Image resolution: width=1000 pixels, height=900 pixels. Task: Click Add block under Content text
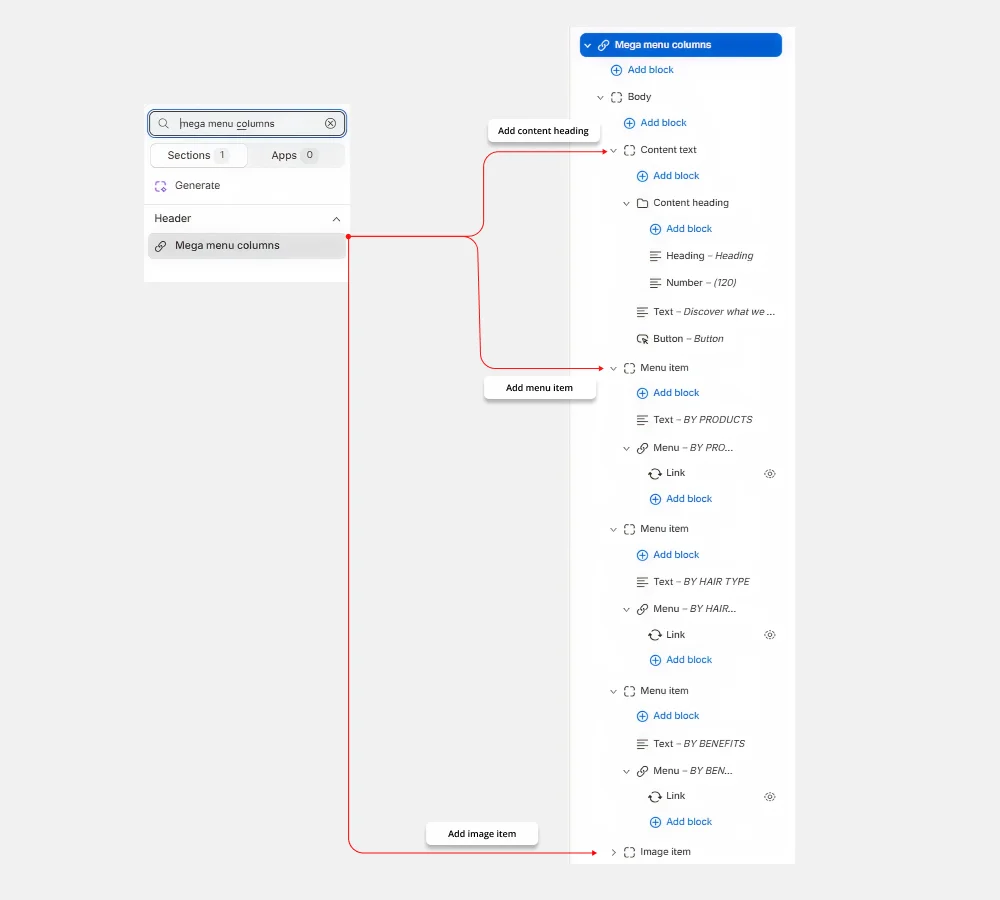pos(668,176)
